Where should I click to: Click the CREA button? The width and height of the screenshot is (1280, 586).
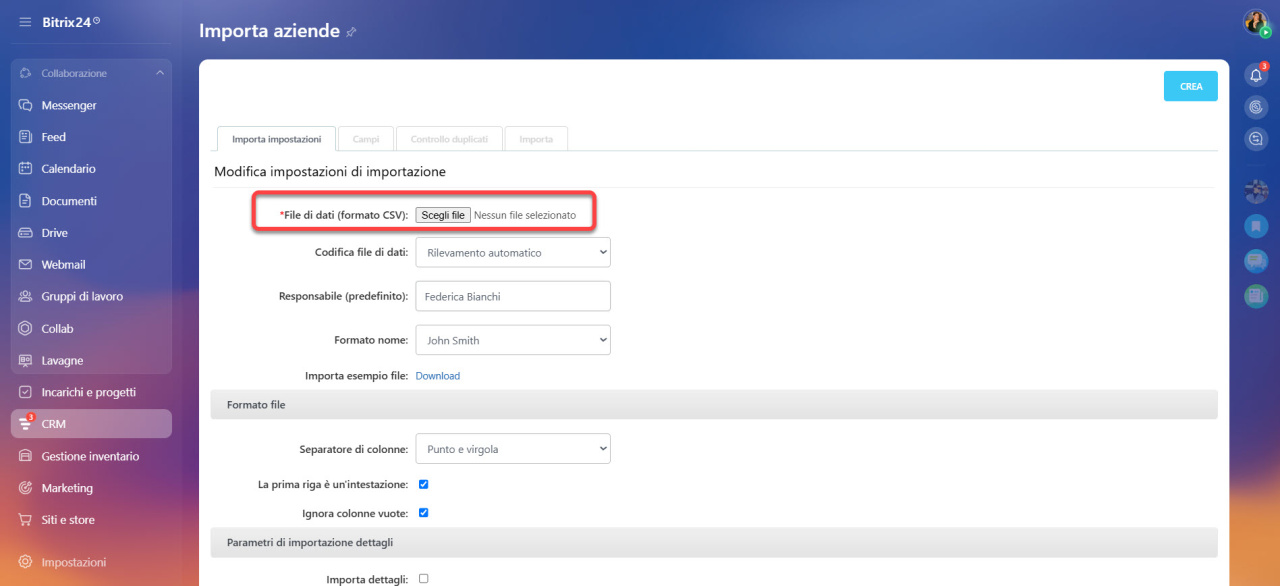(1191, 86)
